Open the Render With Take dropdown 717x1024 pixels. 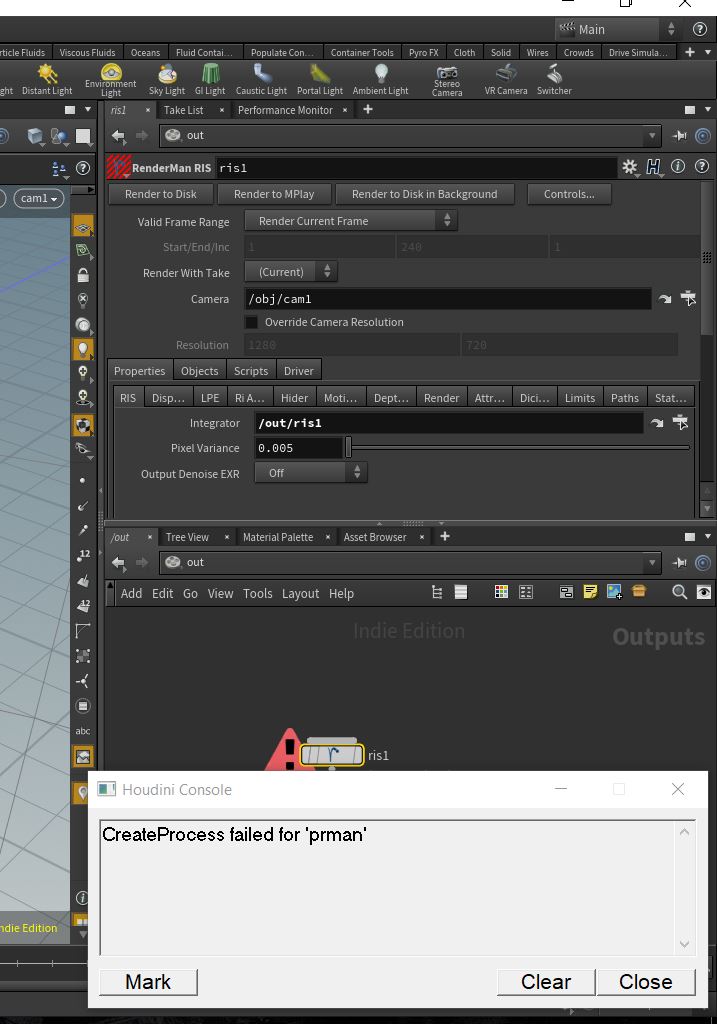291,272
